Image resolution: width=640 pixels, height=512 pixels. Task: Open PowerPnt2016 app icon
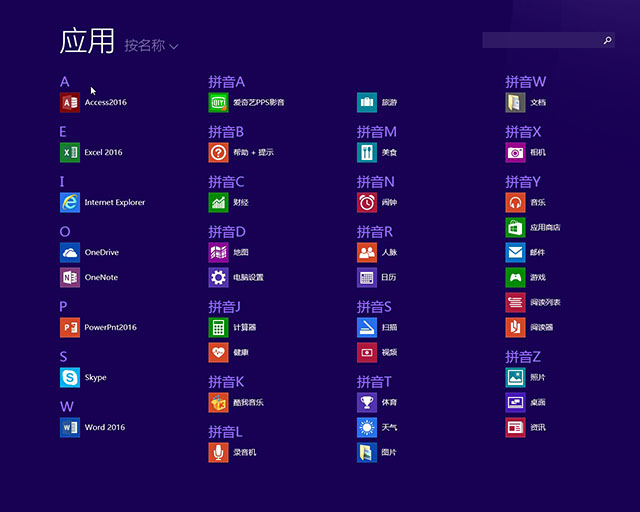tap(69, 327)
